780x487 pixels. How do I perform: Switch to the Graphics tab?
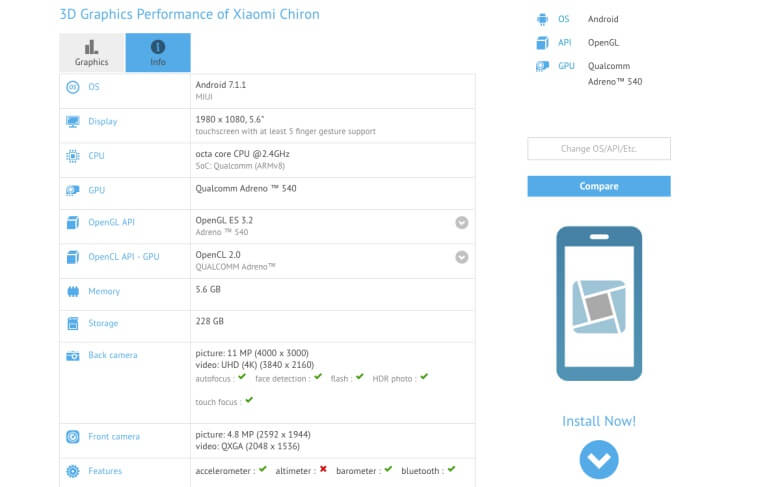point(92,53)
